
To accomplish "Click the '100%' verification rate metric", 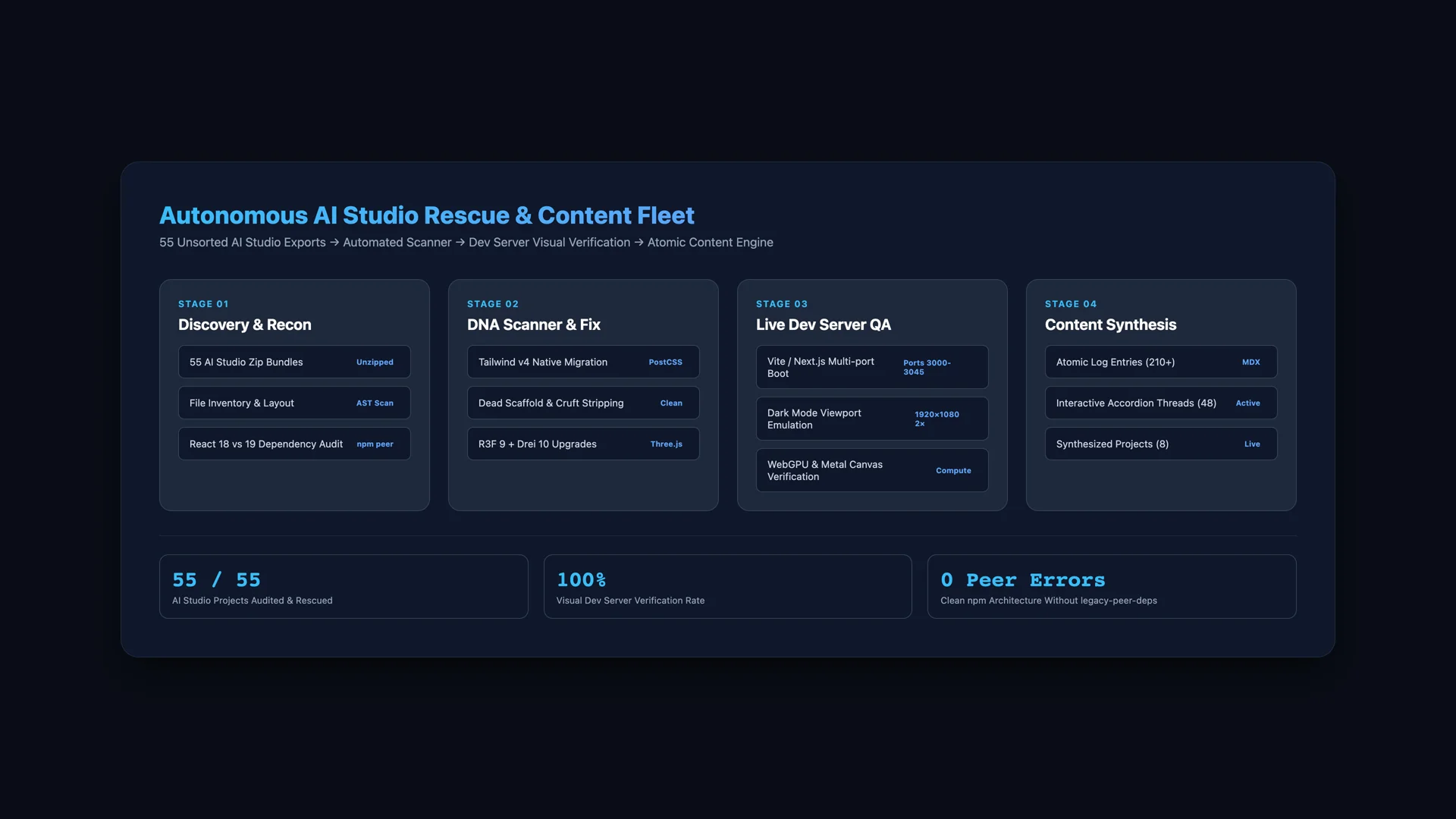I will coord(581,580).
